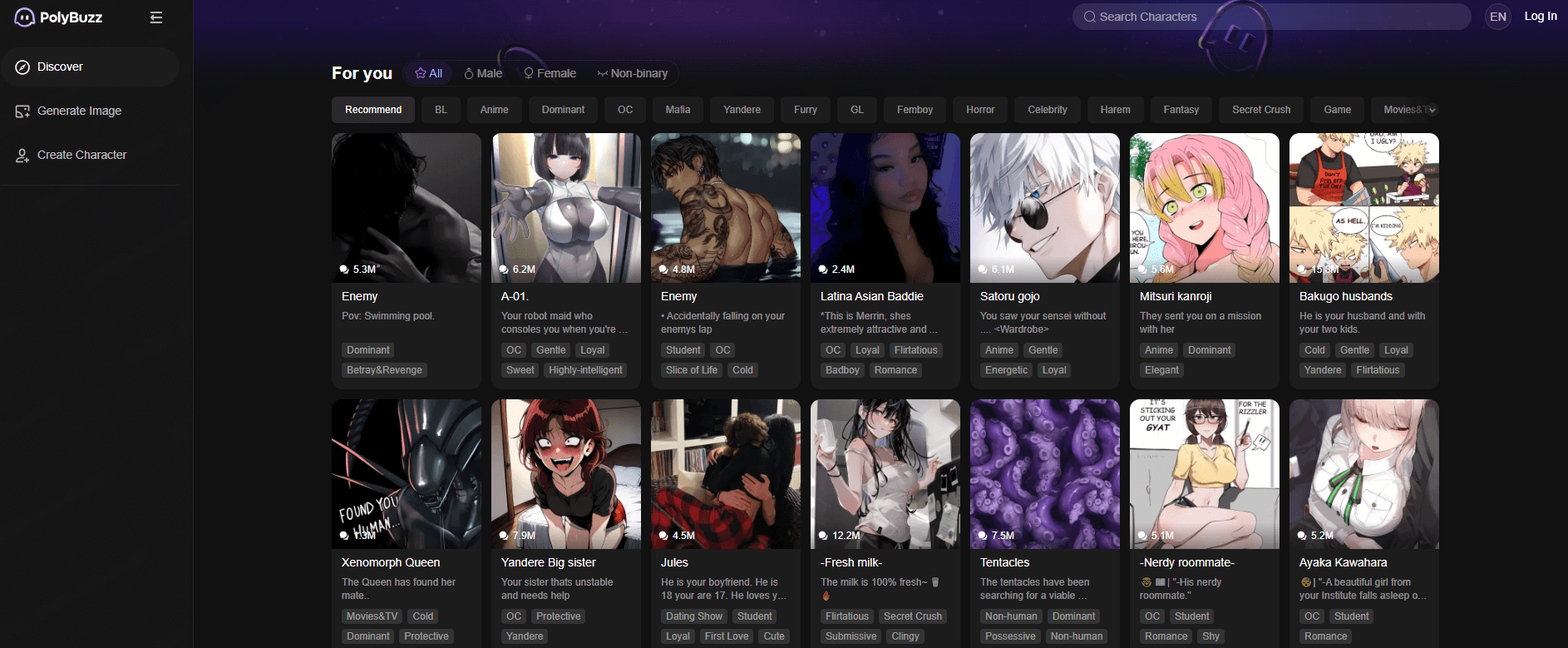The image size is (1568, 648).
Task: Open the Fantasy category tab
Action: [x=1181, y=110]
